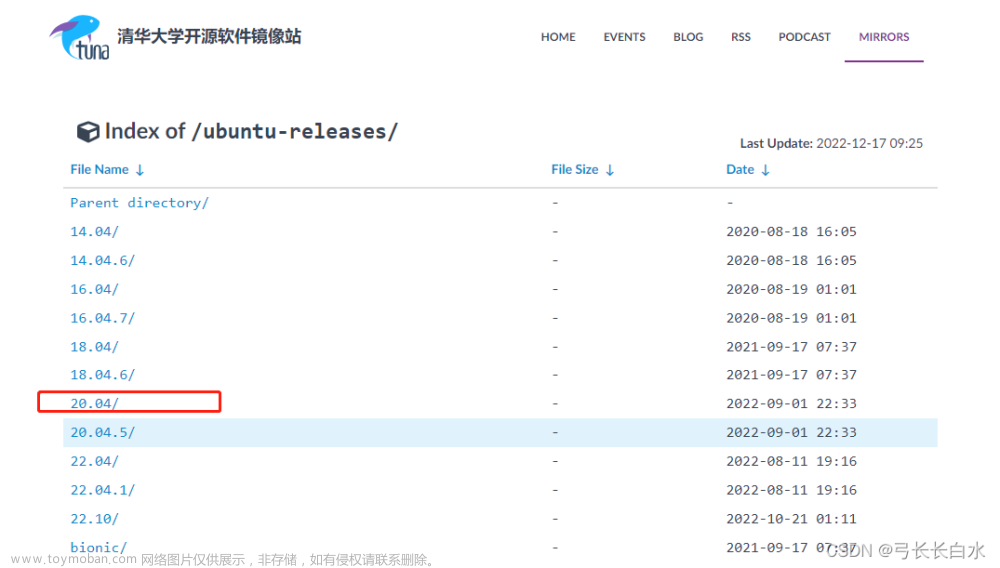
Task: Click the File Name column header
Action: (99, 170)
